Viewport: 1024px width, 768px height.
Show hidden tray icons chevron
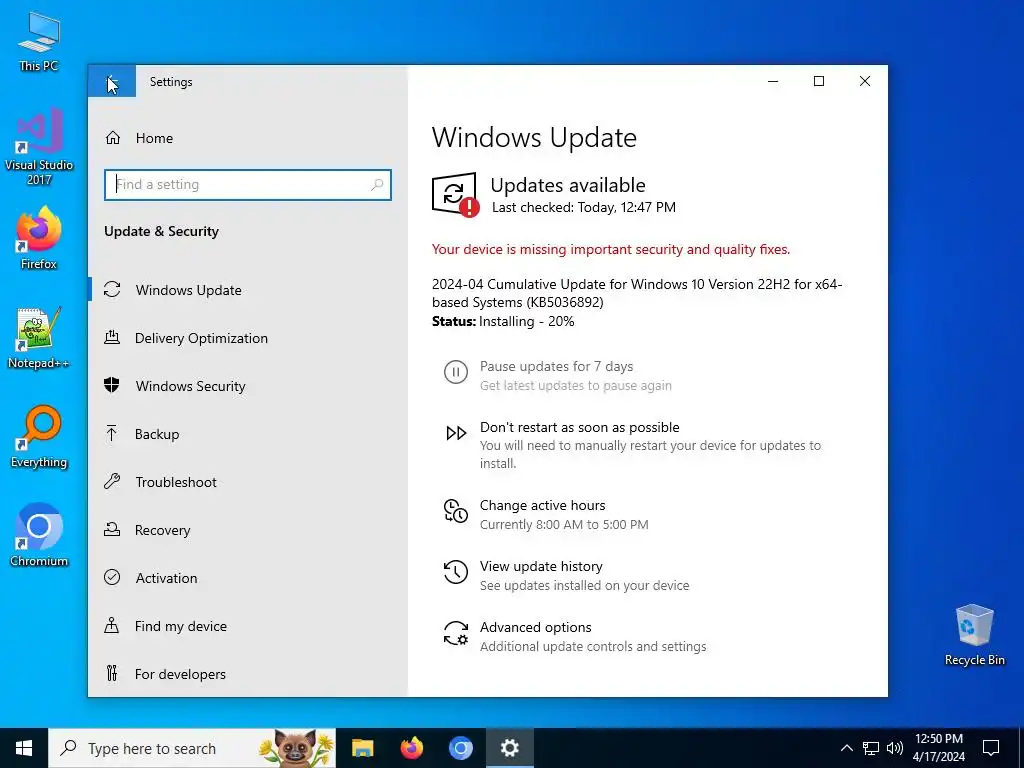tap(846, 748)
